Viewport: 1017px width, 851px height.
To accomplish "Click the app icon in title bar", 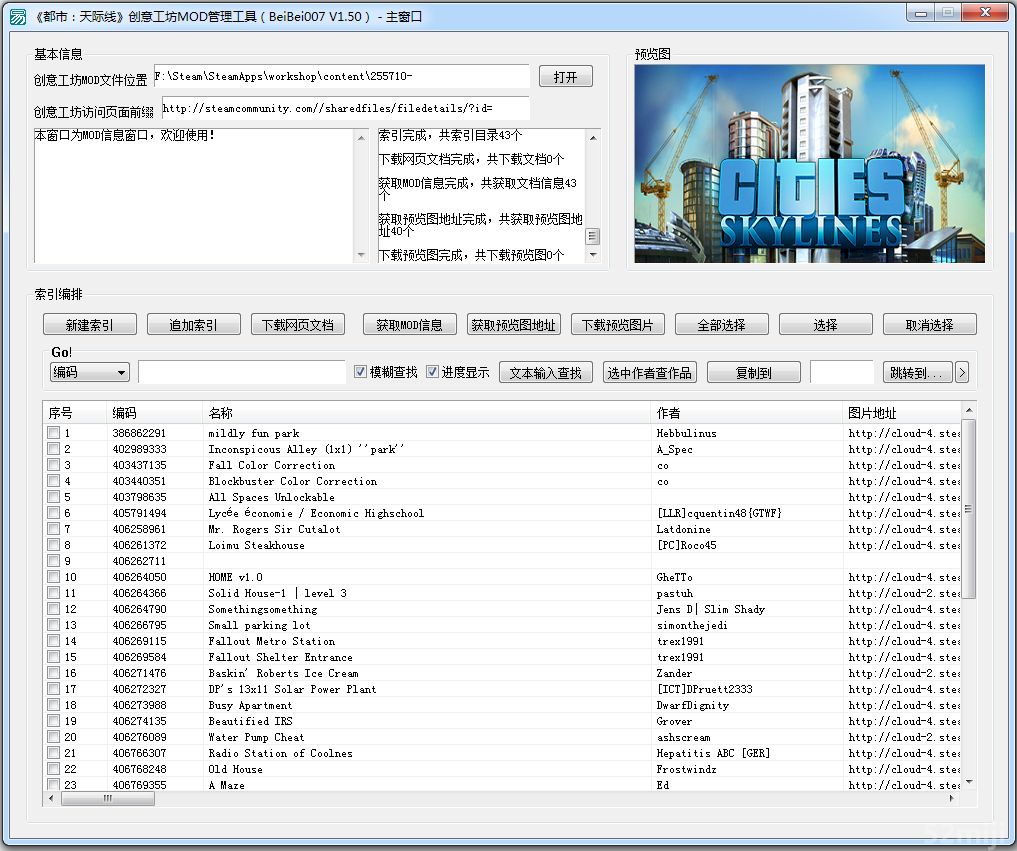I will 18,16.
